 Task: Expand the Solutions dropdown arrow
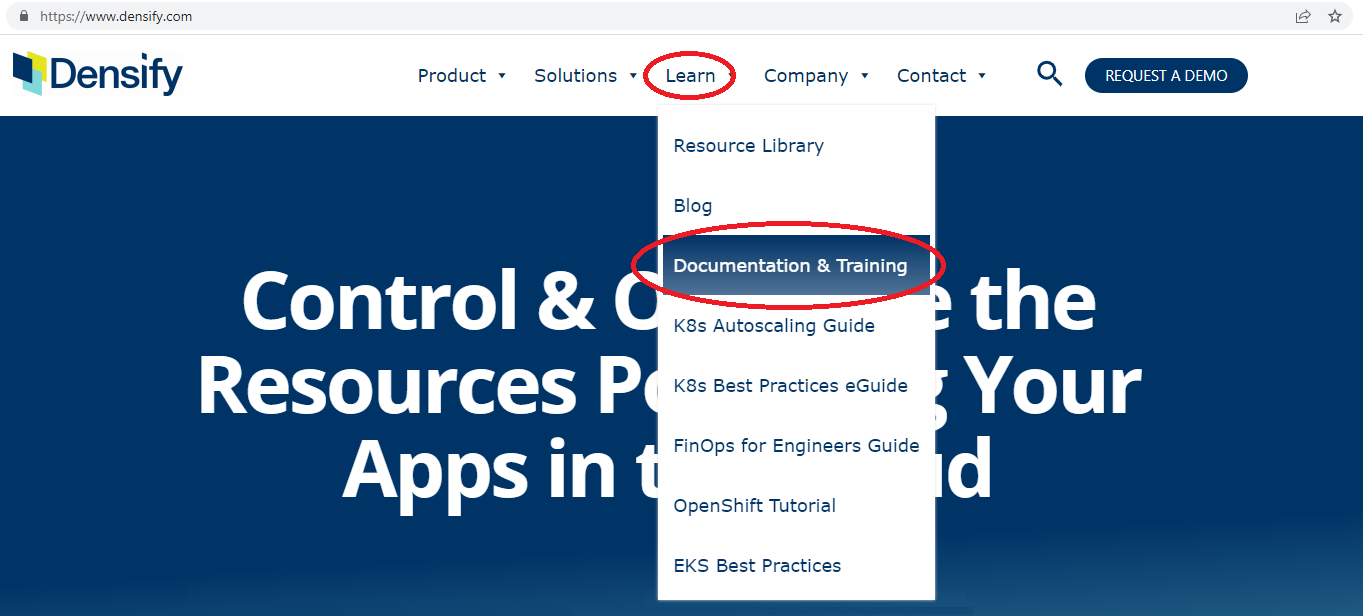click(633, 76)
